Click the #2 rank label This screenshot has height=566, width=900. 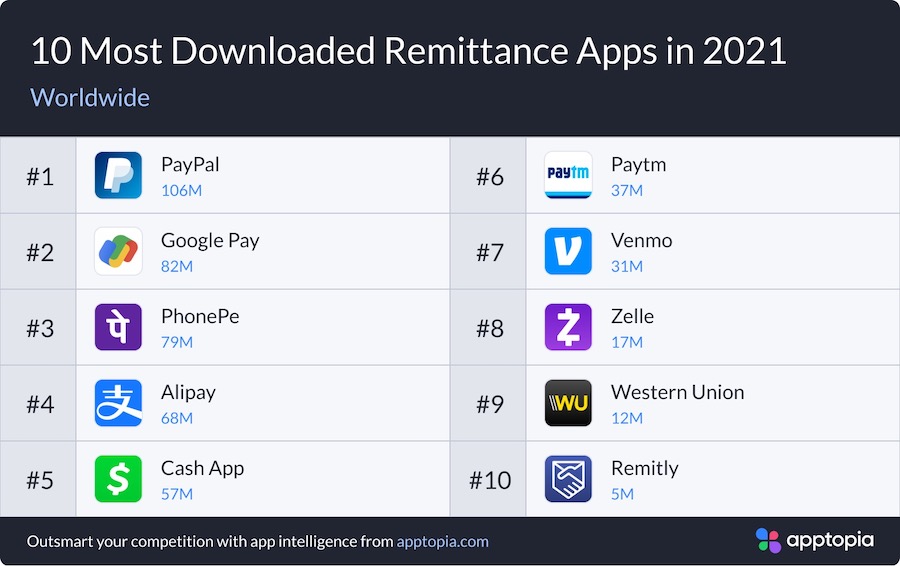40,253
